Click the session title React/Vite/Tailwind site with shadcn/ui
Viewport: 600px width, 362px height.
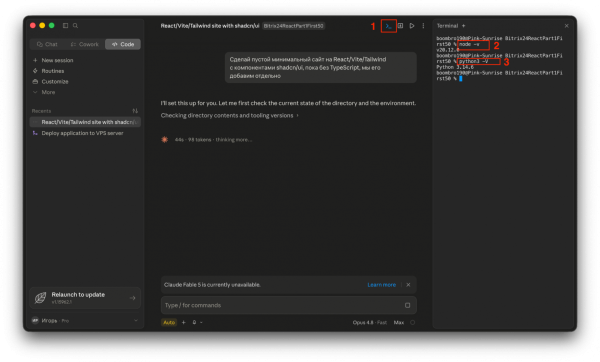tap(210, 26)
